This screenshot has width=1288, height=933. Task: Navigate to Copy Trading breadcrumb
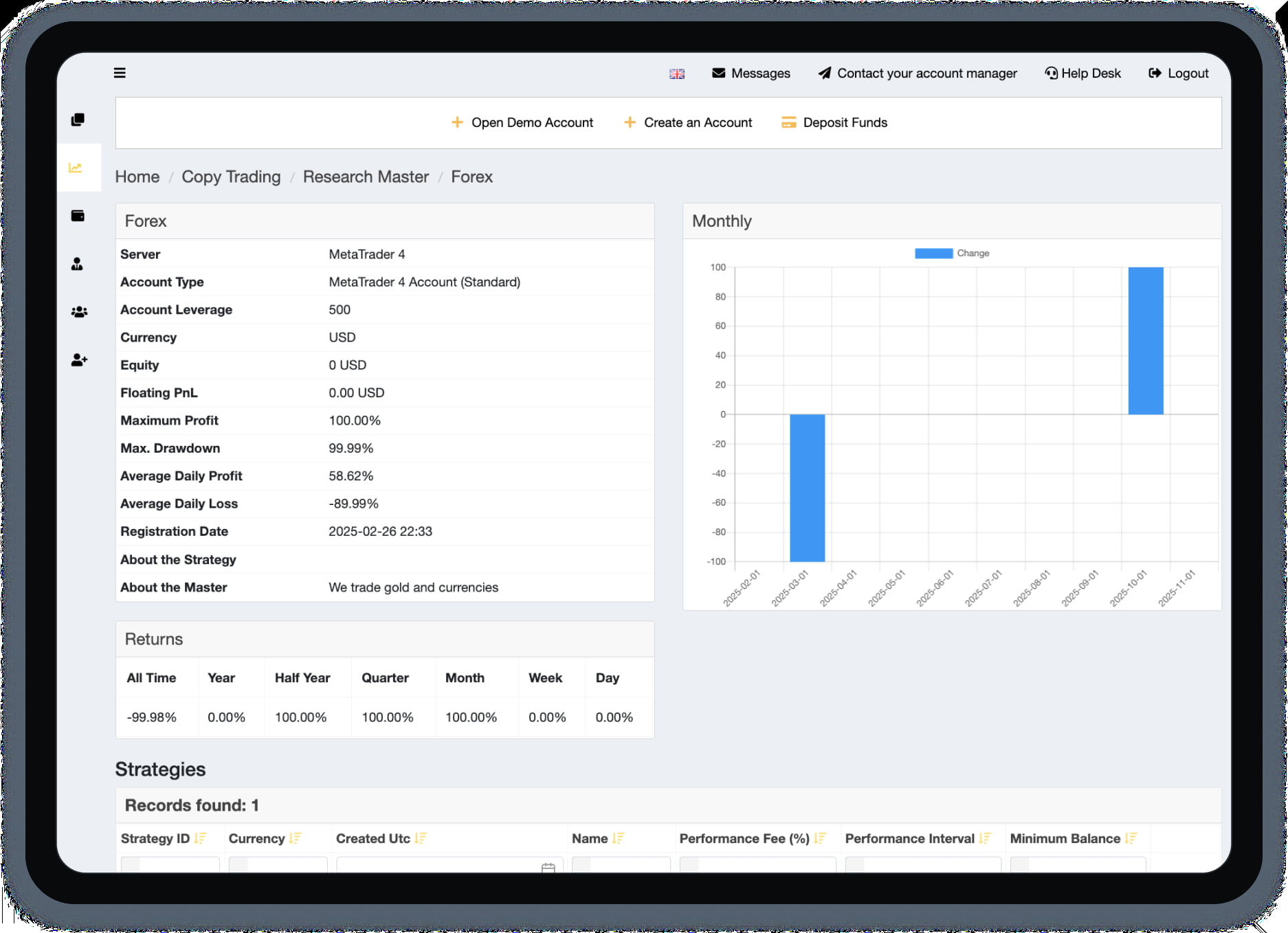tap(231, 177)
